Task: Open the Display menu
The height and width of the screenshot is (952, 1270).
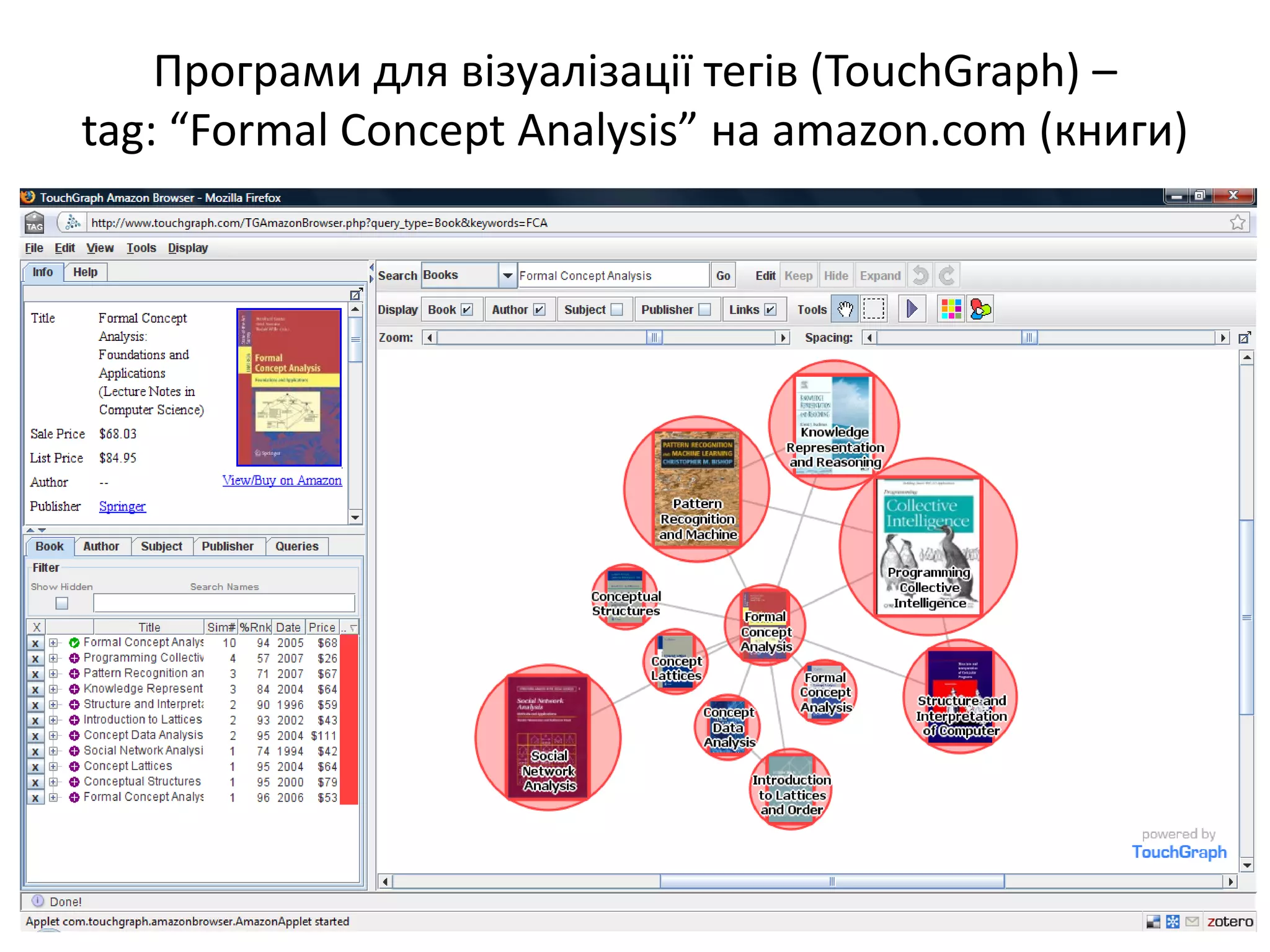Action: point(188,248)
